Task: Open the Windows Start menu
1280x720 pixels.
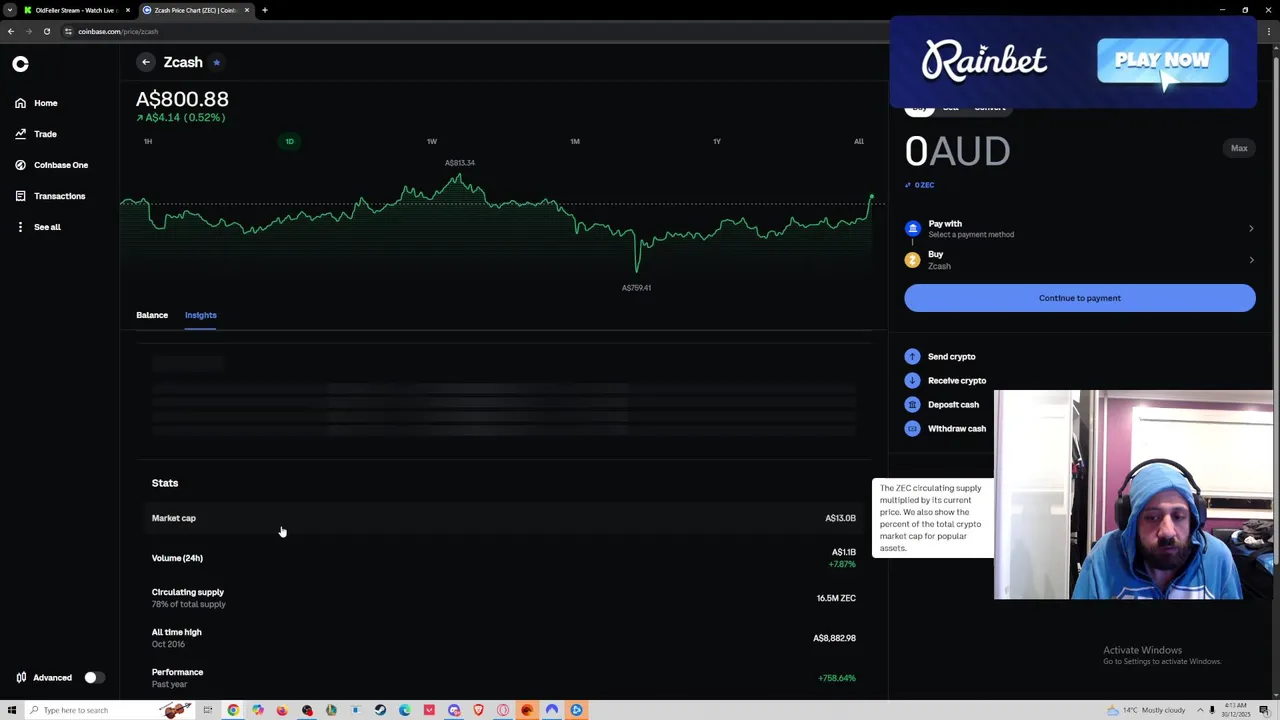Action: tap(11, 710)
